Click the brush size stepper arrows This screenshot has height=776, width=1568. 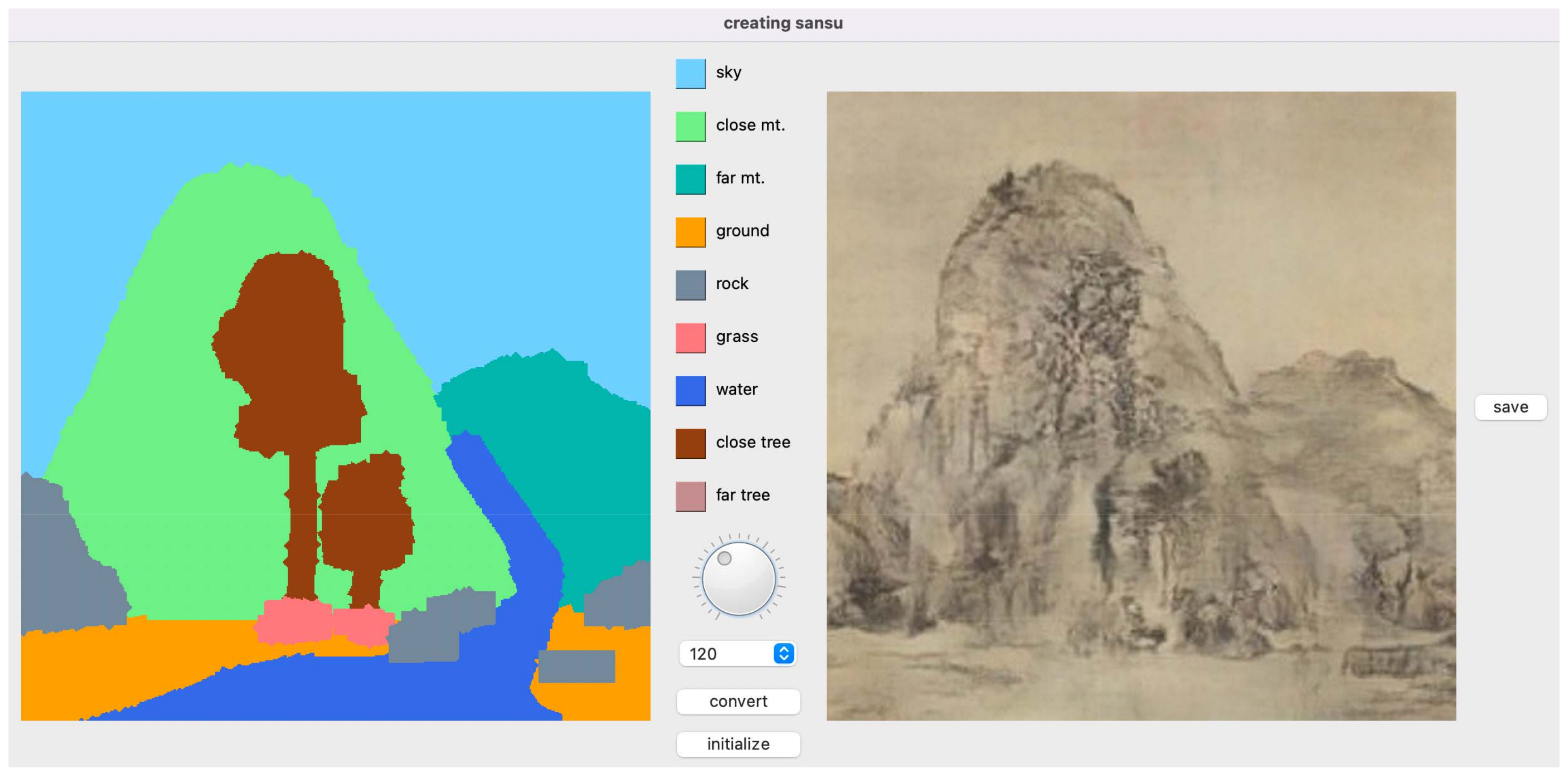pos(784,654)
